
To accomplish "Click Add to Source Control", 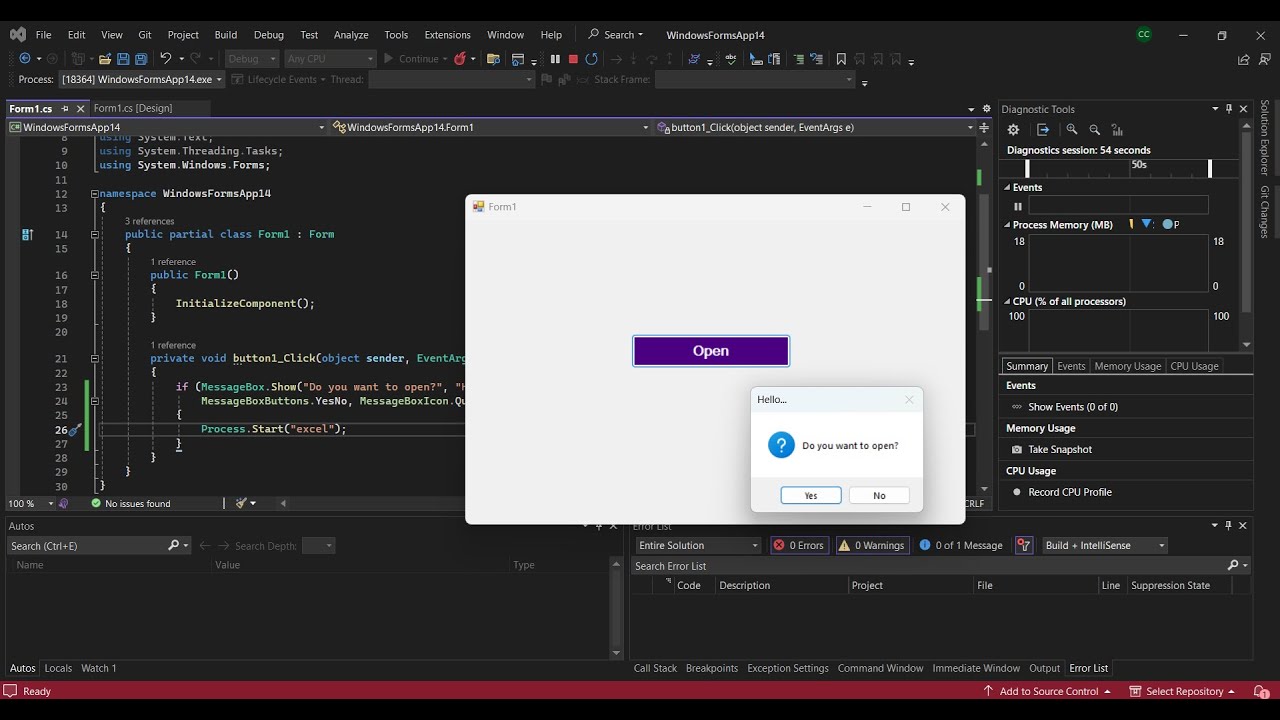I will click(x=1048, y=692).
